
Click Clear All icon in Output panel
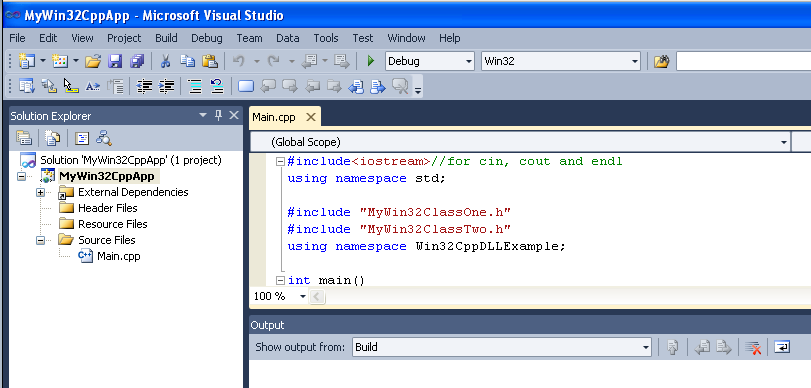(753, 348)
